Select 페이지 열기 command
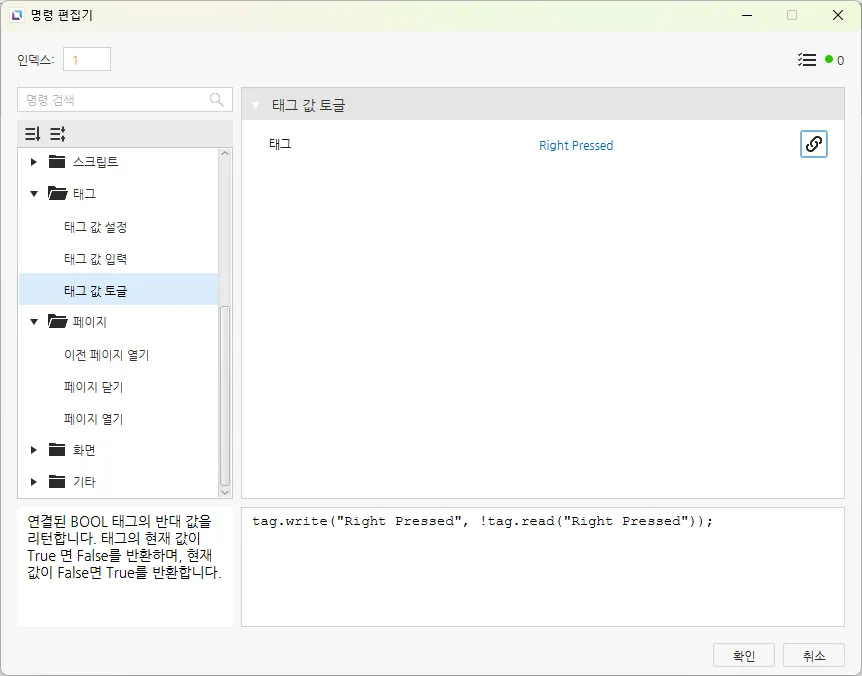The height and width of the screenshot is (676, 862). (93, 419)
